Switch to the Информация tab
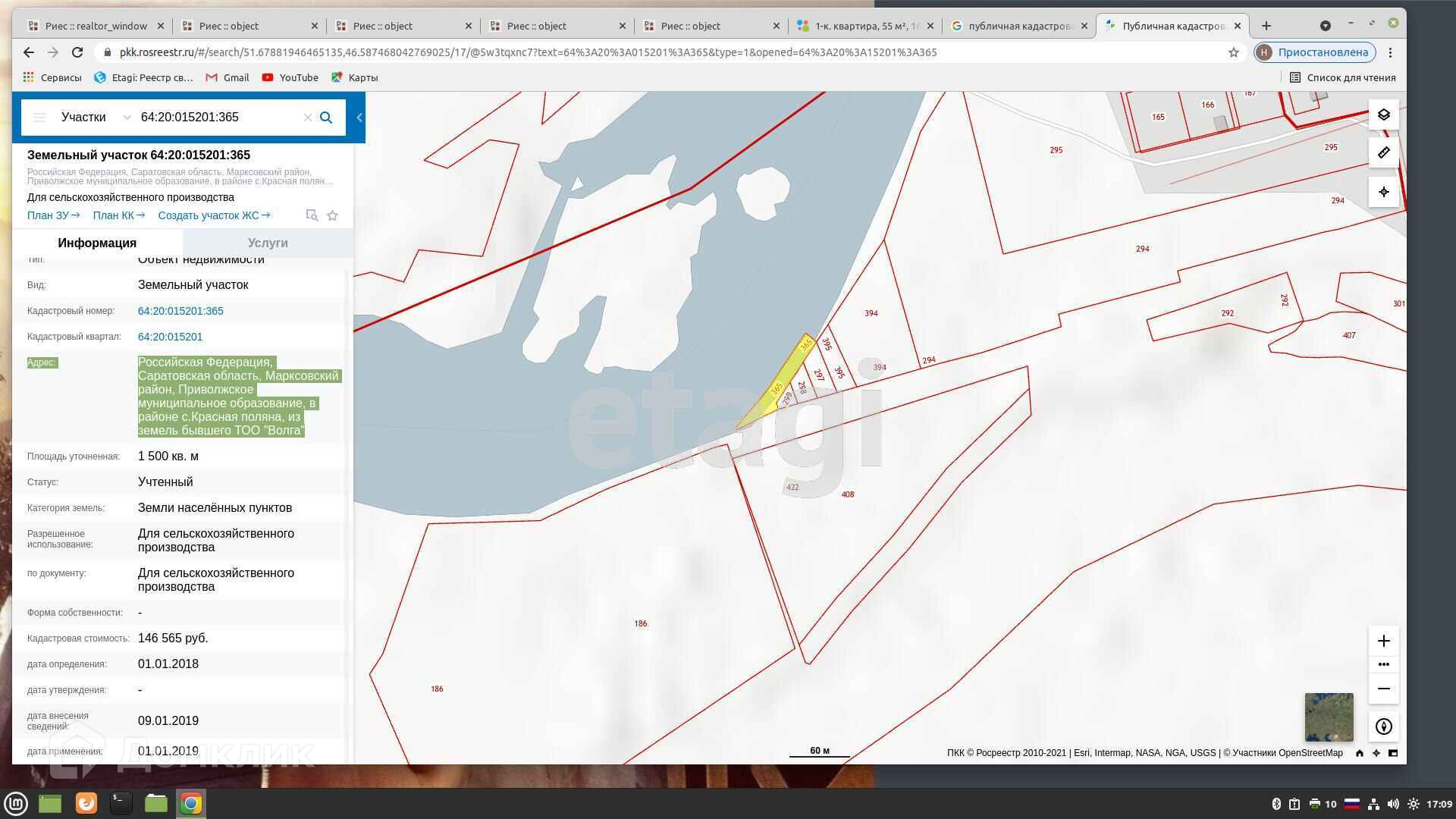1456x819 pixels. 97,243
